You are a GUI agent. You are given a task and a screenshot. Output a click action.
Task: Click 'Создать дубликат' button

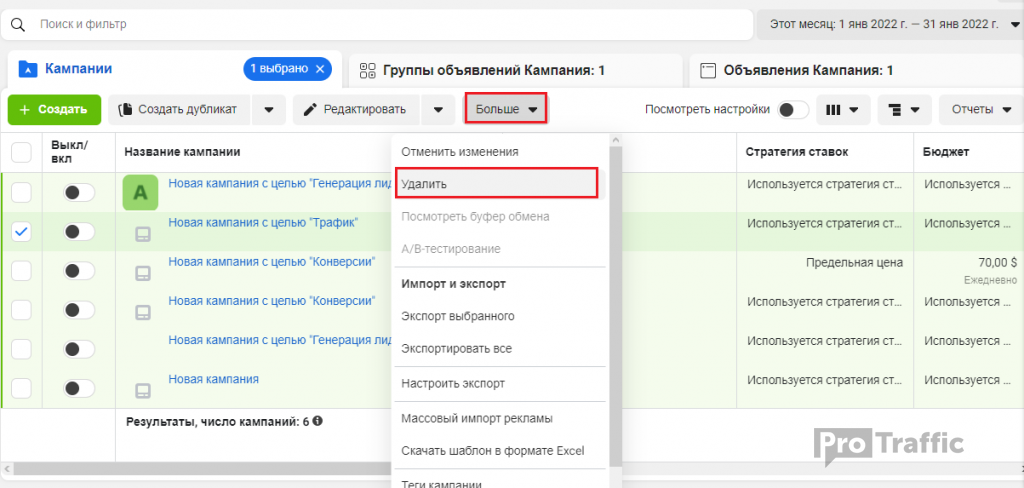pyautogui.click(x=180, y=110)
